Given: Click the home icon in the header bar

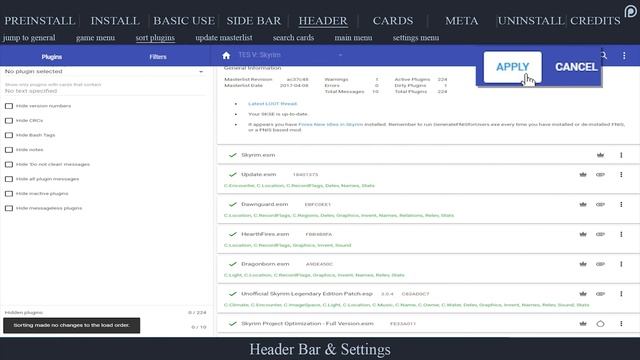Looking at the screenshot, I should coord(226,56).
